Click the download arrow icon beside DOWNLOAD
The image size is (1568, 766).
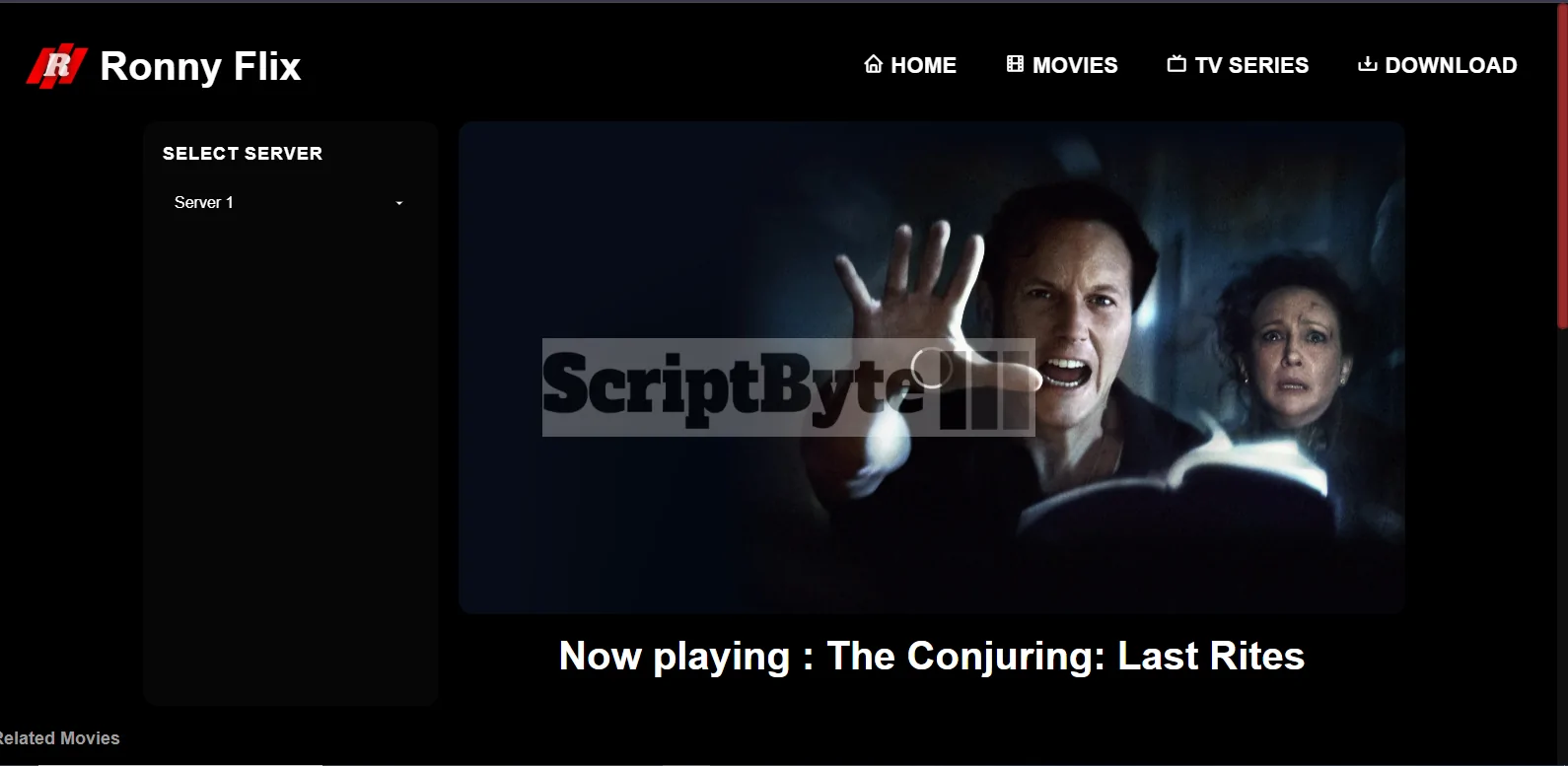[x=1367, y=64]
